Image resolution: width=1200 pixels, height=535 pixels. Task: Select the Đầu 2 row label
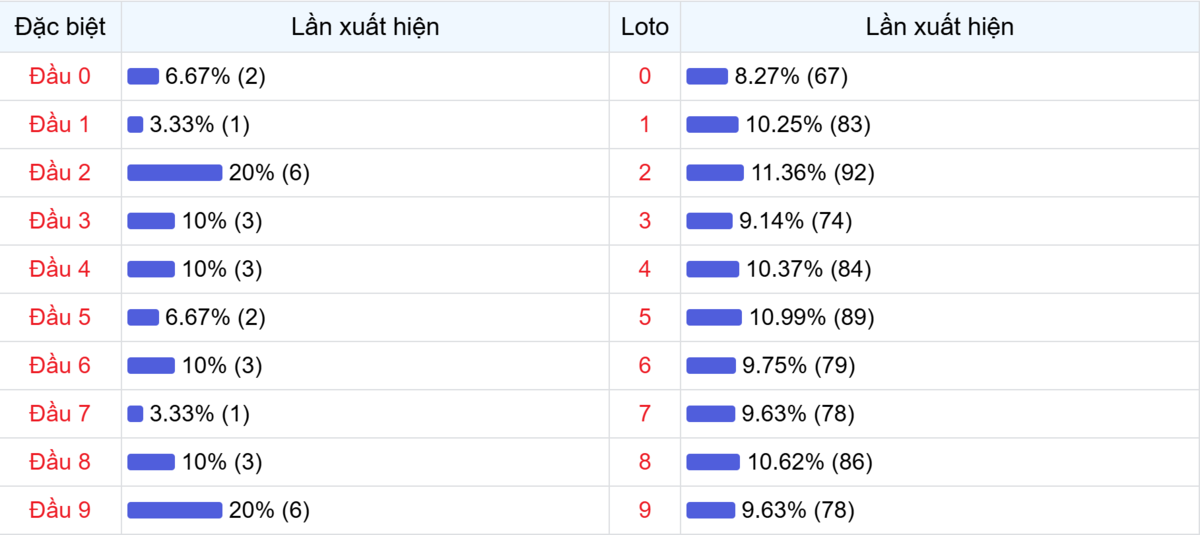[60, 173]
